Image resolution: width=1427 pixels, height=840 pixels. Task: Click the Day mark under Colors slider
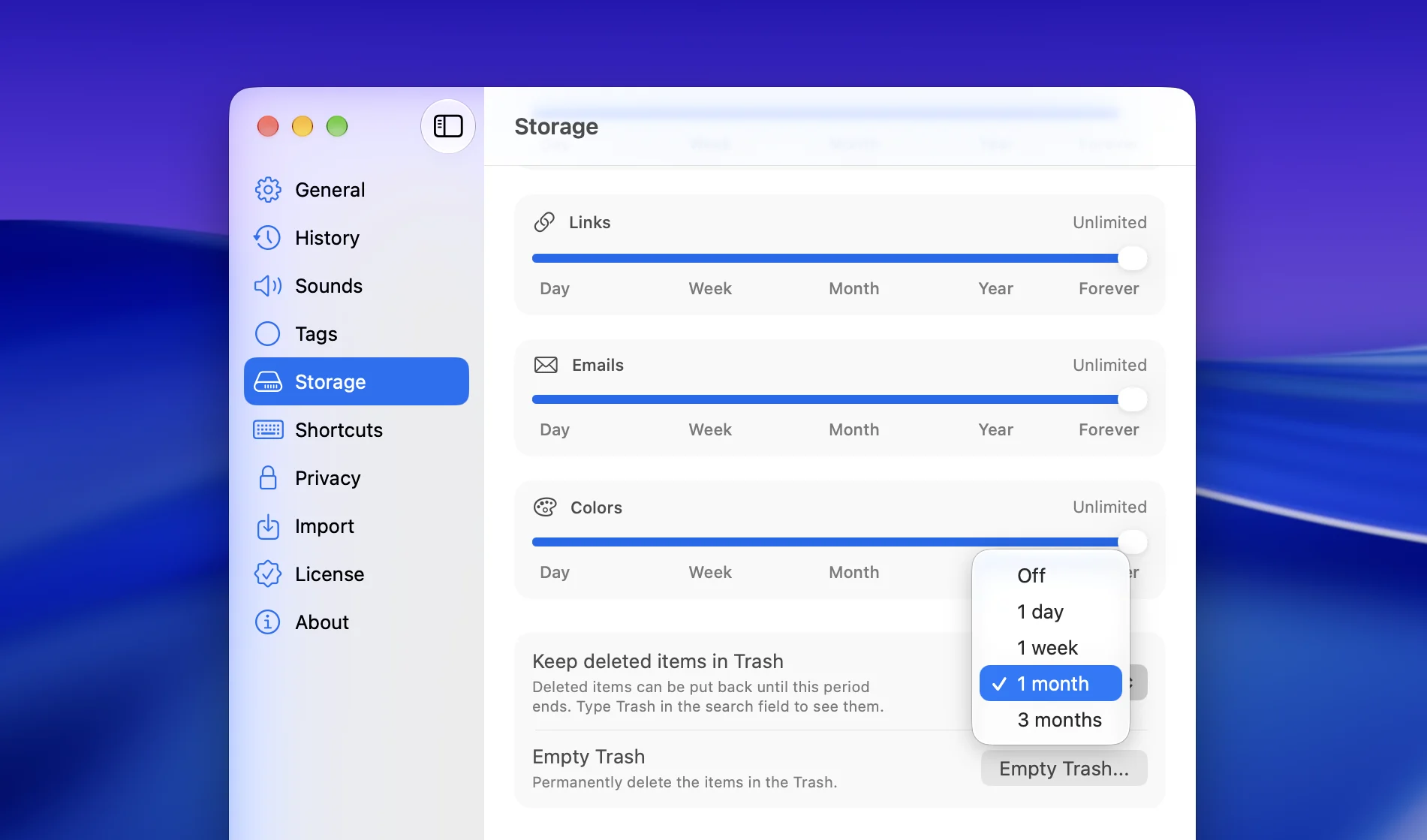coord(555,573)
